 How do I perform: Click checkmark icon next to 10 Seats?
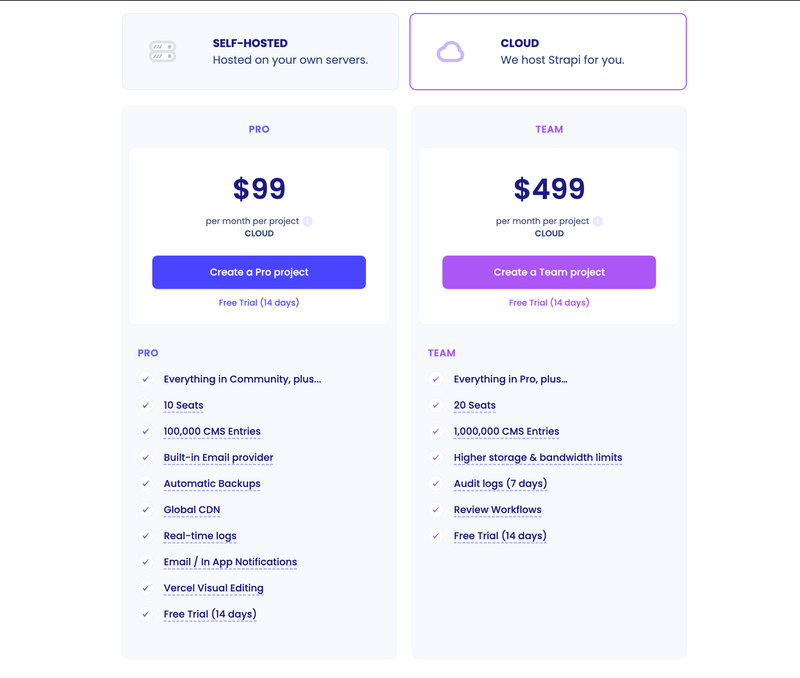[145, 405]
